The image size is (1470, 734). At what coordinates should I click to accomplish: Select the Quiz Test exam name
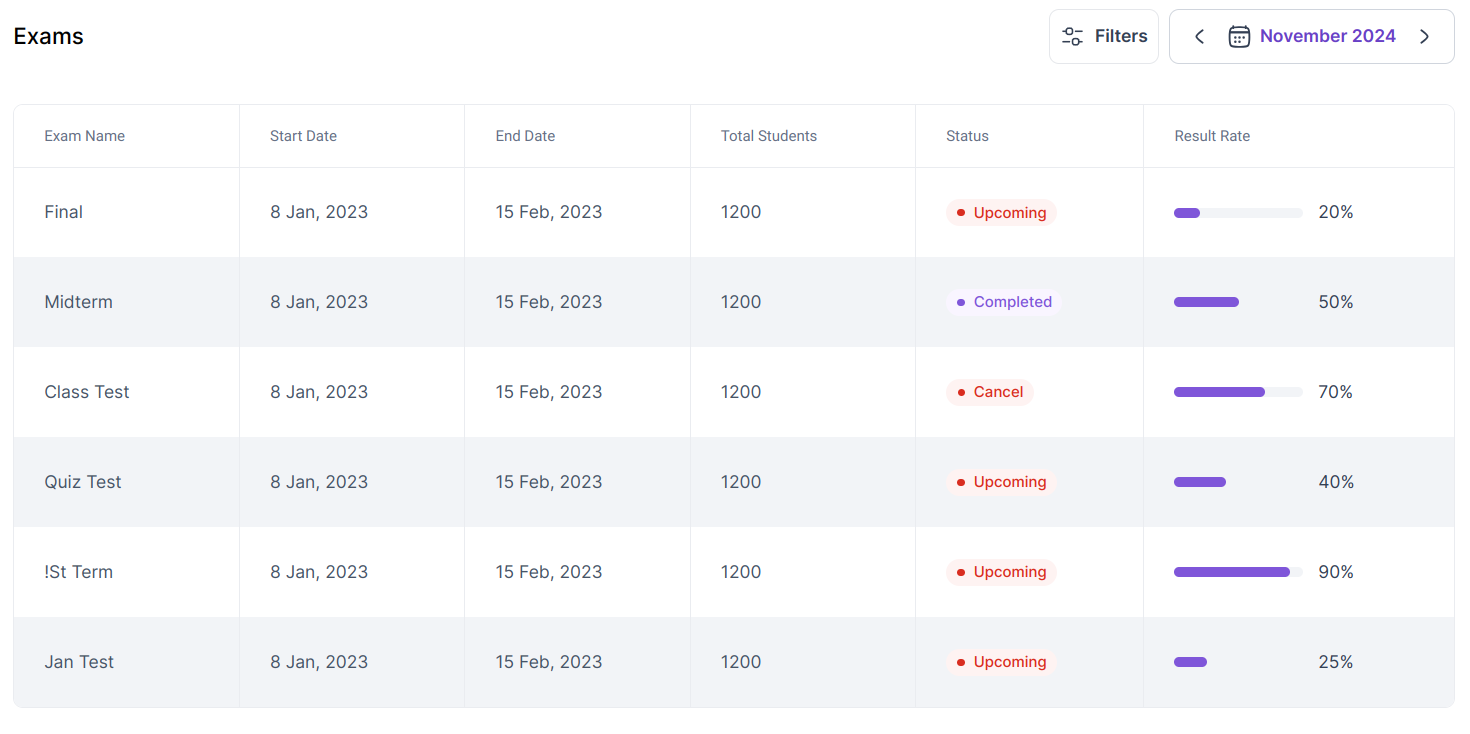click(83, 482)
